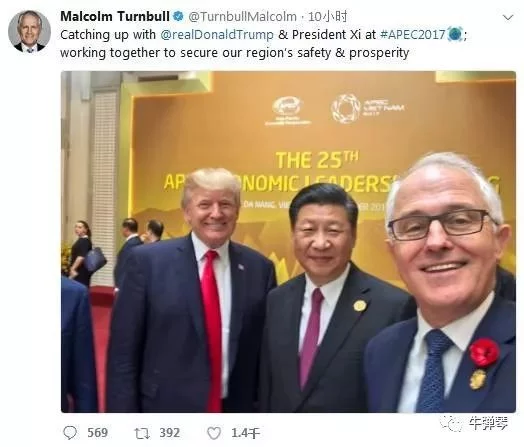
Task: Click Malcolm Turnbull's profile avatar
Action: (30, 31)
